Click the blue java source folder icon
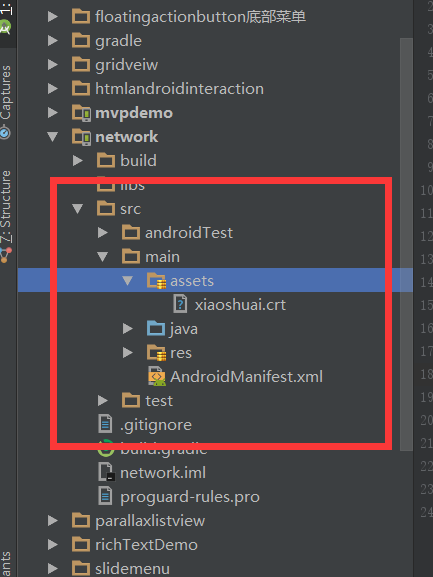433x577 pixels. (x=156, y=328)
